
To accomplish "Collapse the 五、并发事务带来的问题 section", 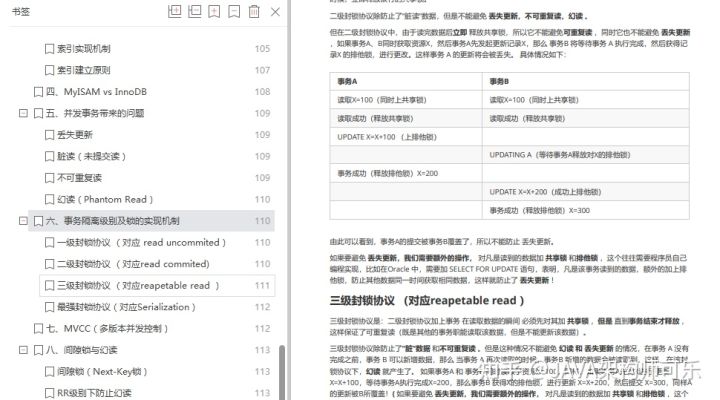I will [23, 113].
